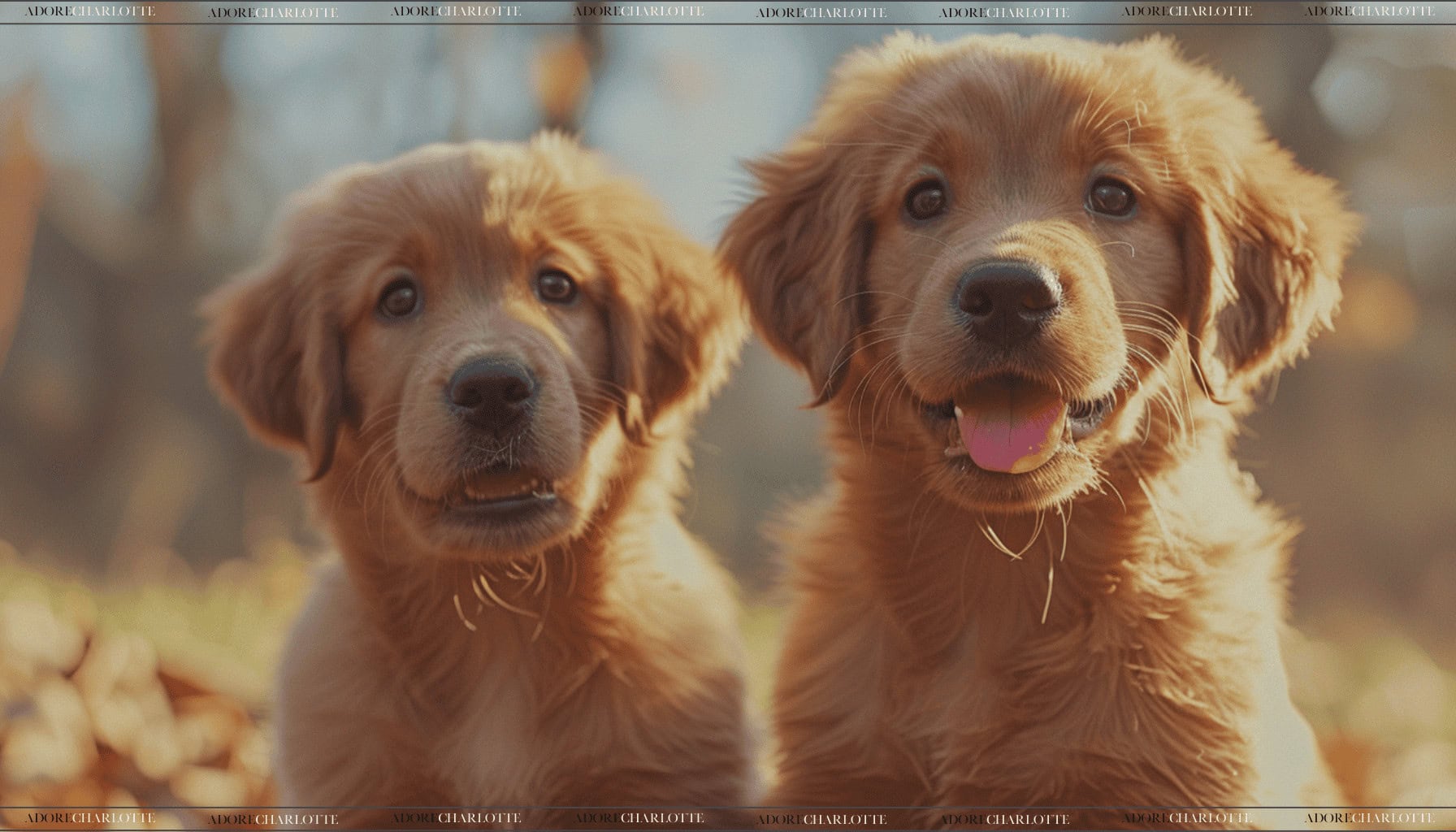The height and width of the screenshot is (832, 1456).
Task: Click the leftmost ADORECHARLOTTE watermark on top
Action: (x=89, y=11)
